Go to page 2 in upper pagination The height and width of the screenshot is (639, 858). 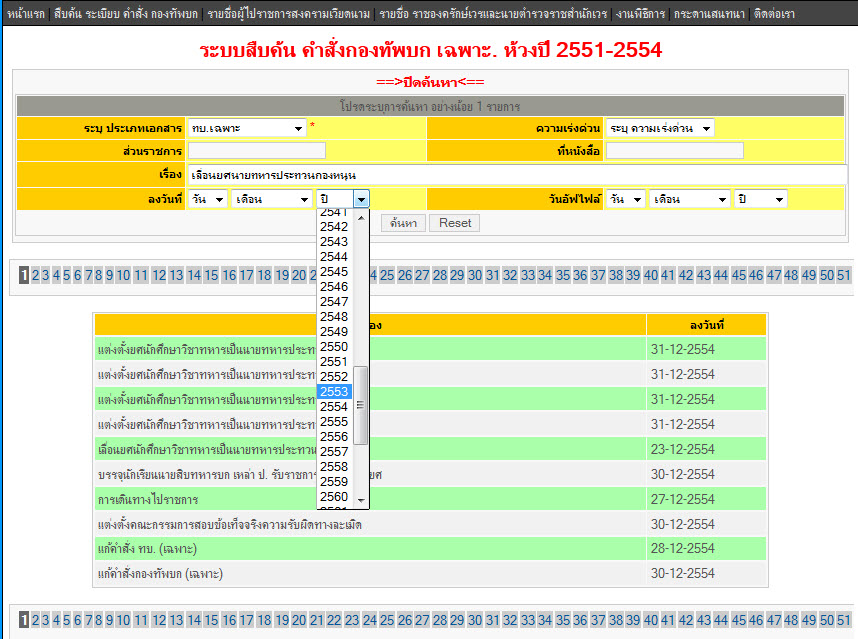(x=36, y=275)
